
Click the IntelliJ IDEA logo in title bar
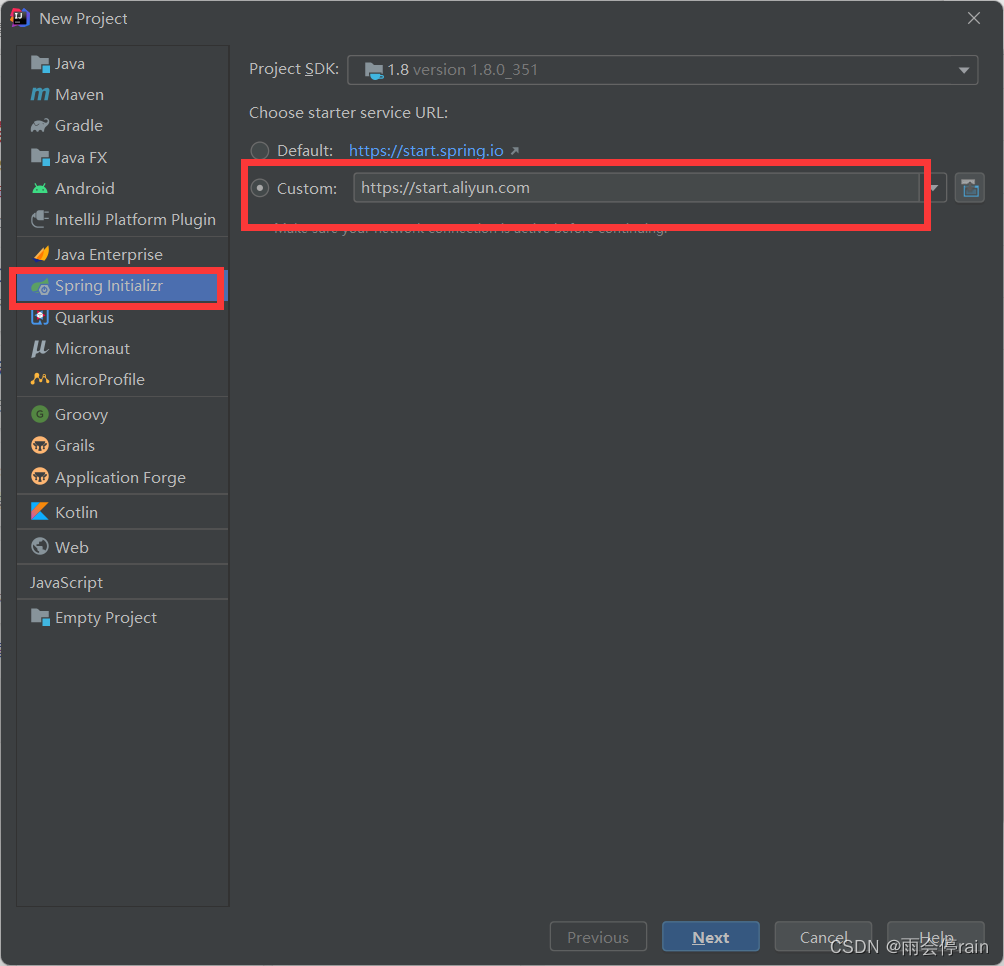click(x=20, y=18)
